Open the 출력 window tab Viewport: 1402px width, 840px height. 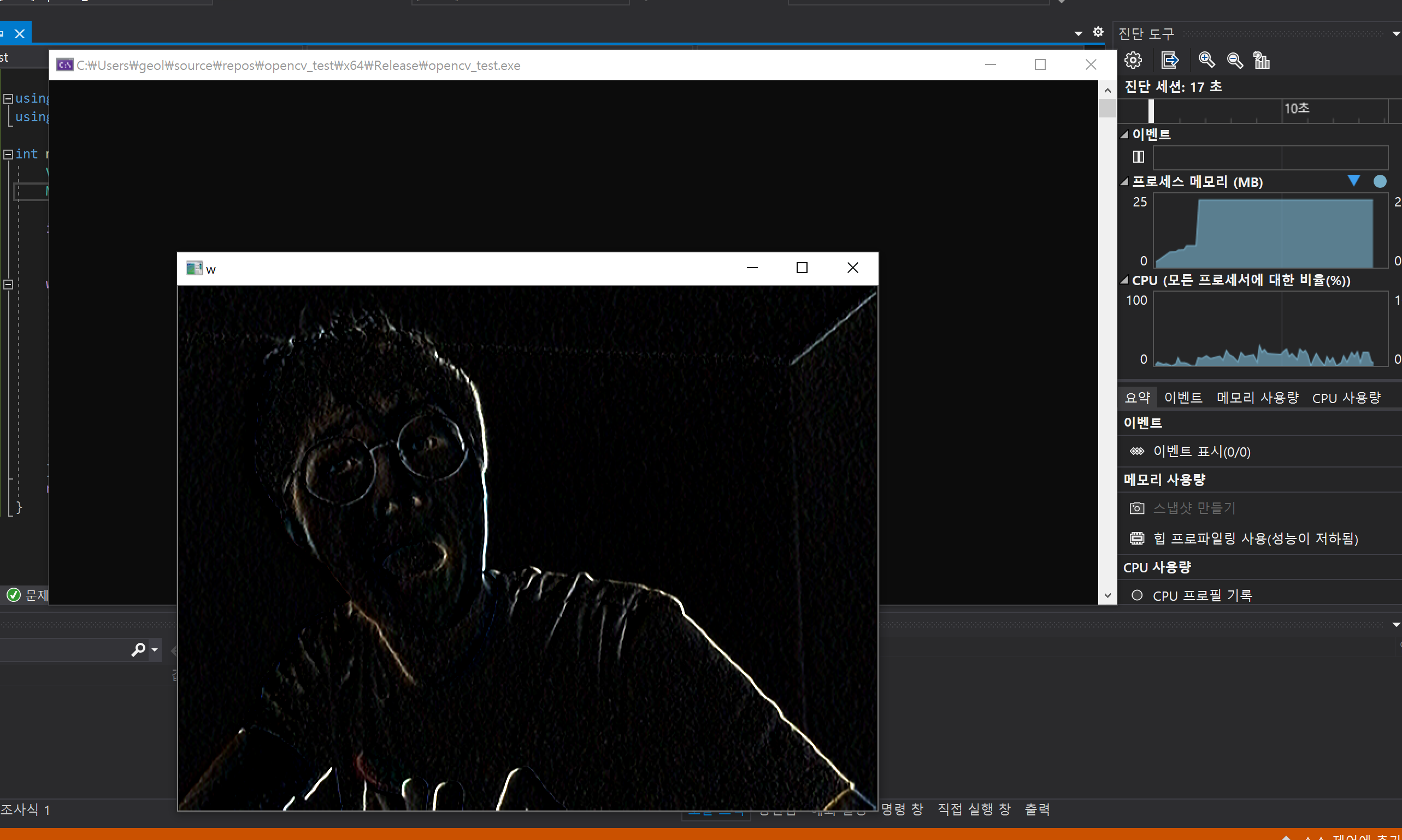[1037, 809]
